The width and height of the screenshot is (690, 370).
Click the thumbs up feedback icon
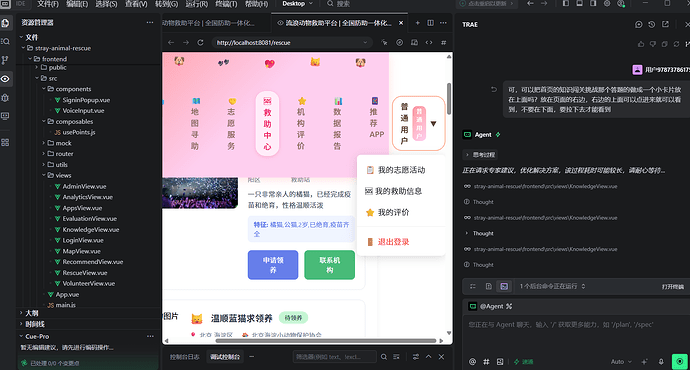(x=641, y=44)
